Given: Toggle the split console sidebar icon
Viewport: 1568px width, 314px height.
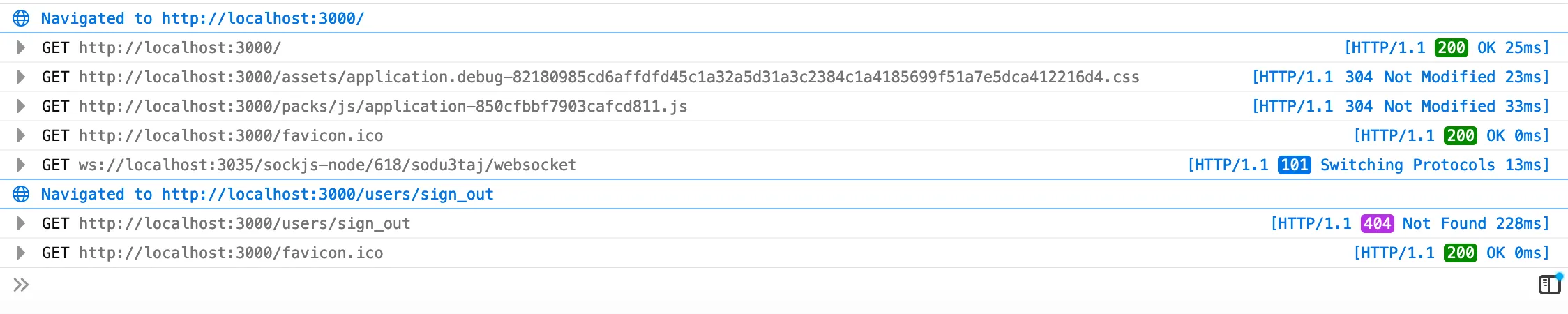Looking at the screenshot, I should (x=1549, y=284).
